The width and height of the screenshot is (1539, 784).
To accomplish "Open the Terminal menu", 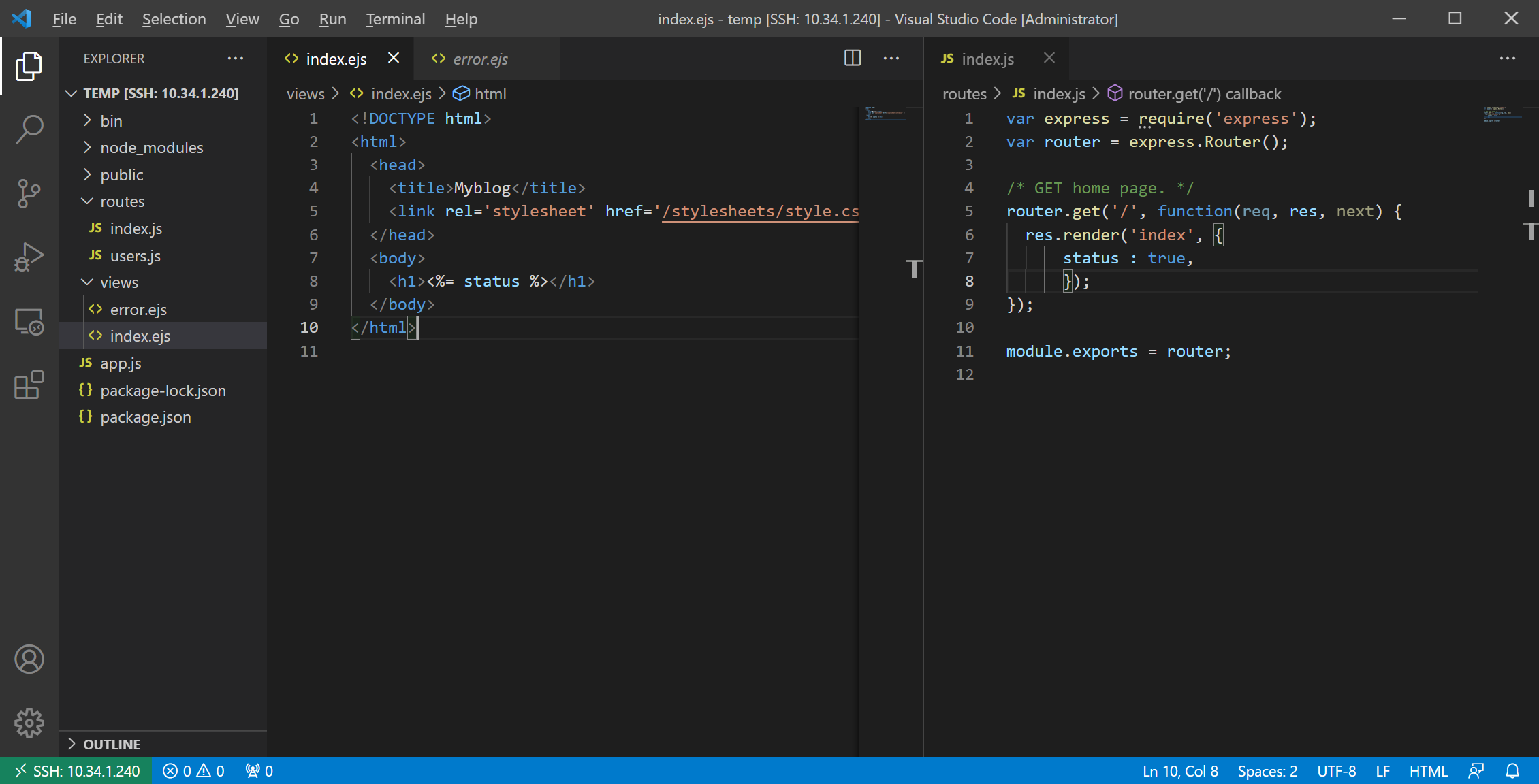I will [x=395, y=19].
